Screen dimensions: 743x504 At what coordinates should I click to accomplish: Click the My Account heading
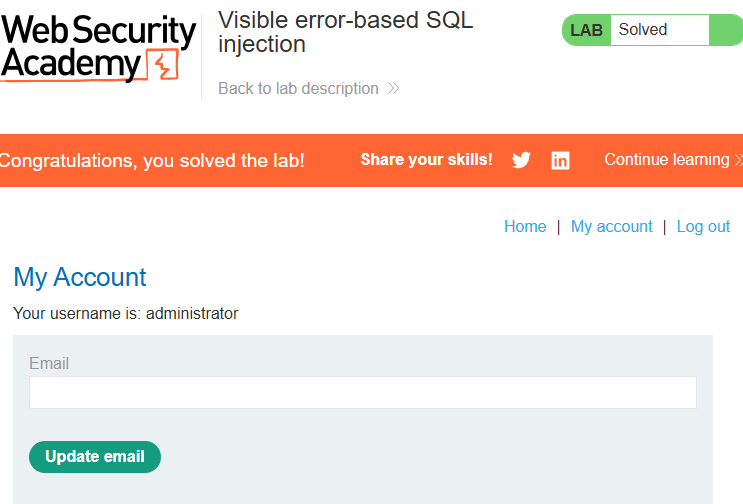click(80, 277)
